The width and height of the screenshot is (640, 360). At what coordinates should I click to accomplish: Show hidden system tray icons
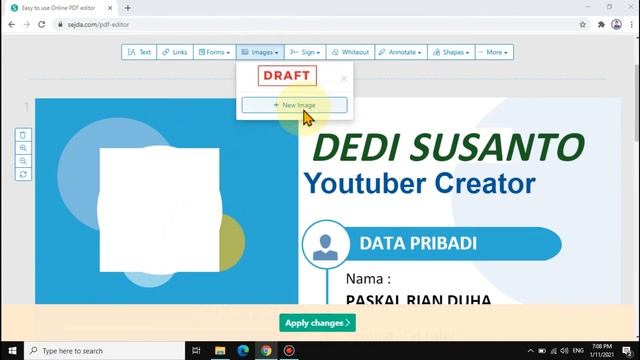530,351
